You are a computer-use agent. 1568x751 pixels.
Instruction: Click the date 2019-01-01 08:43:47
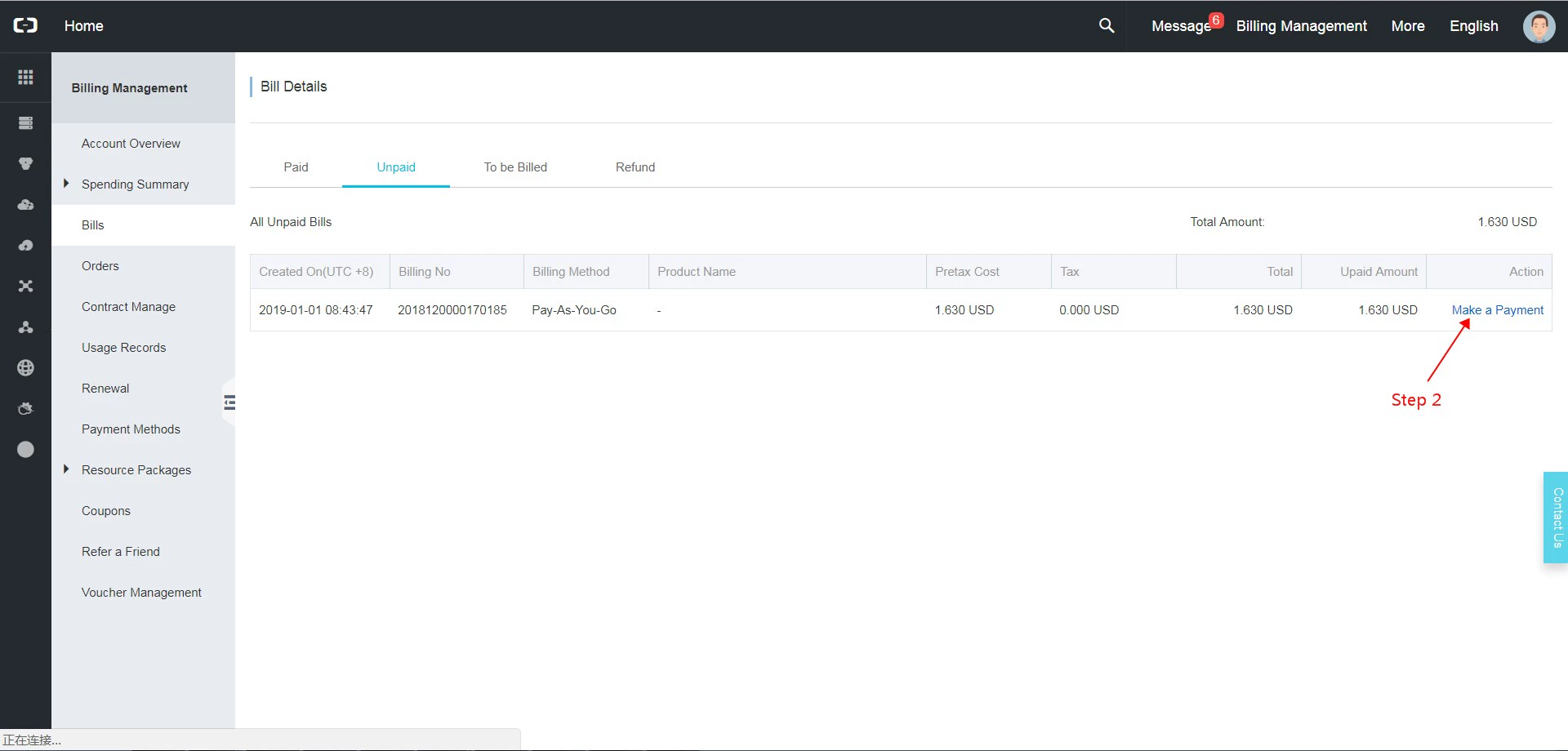coord(316,310)
